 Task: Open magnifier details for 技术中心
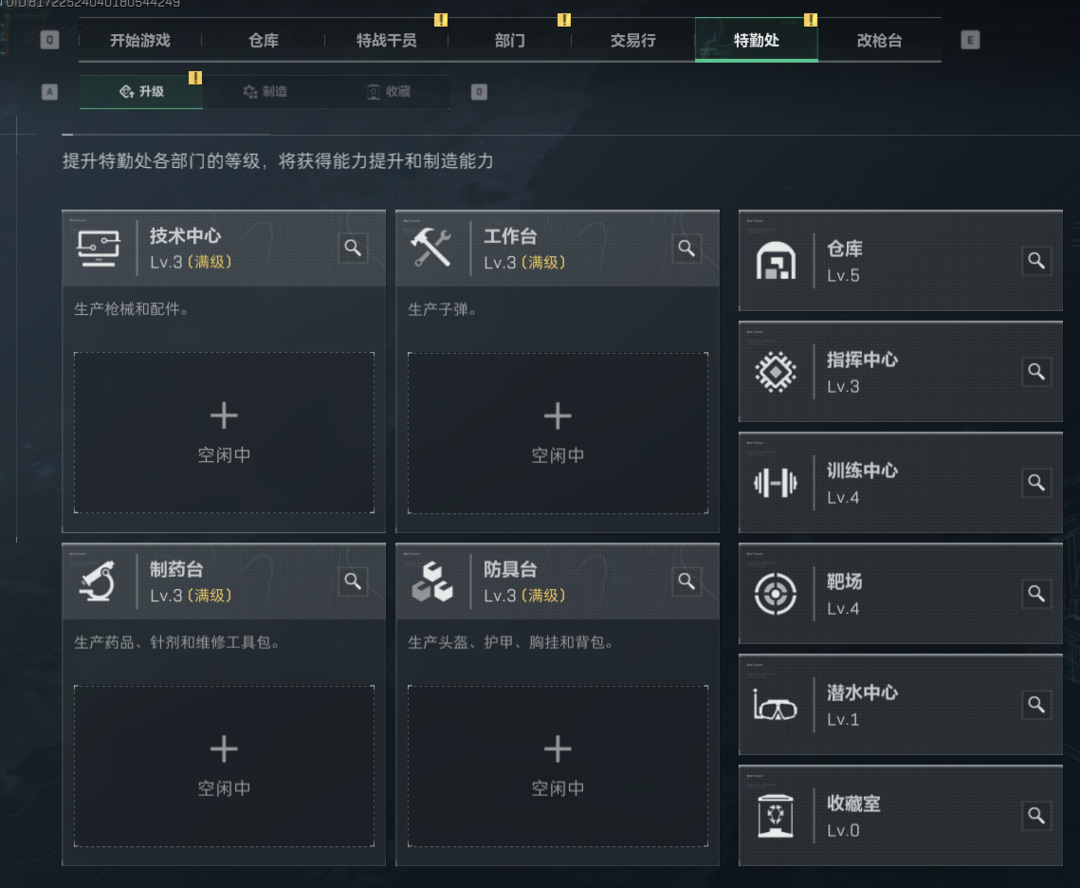tap(353, 248)
